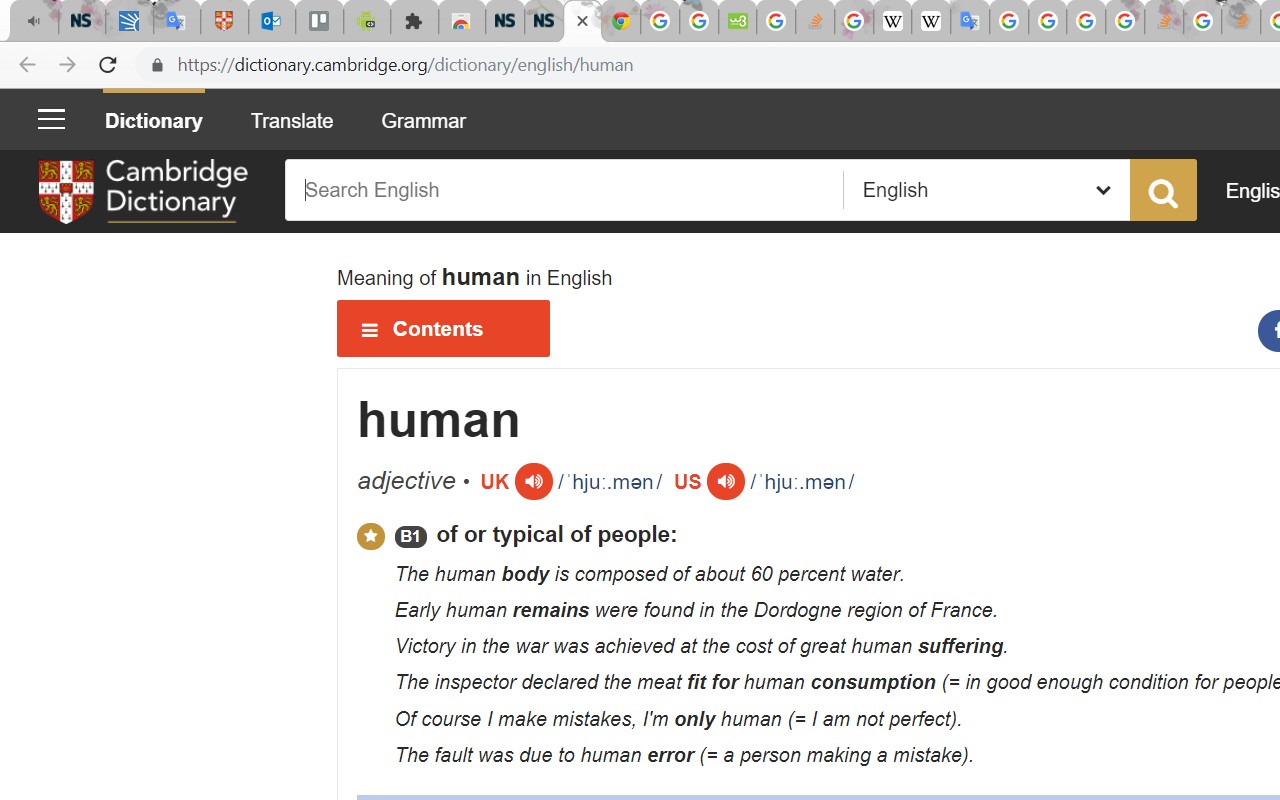
Task: Go back to the previous page
Action: (x=26, y=64)
